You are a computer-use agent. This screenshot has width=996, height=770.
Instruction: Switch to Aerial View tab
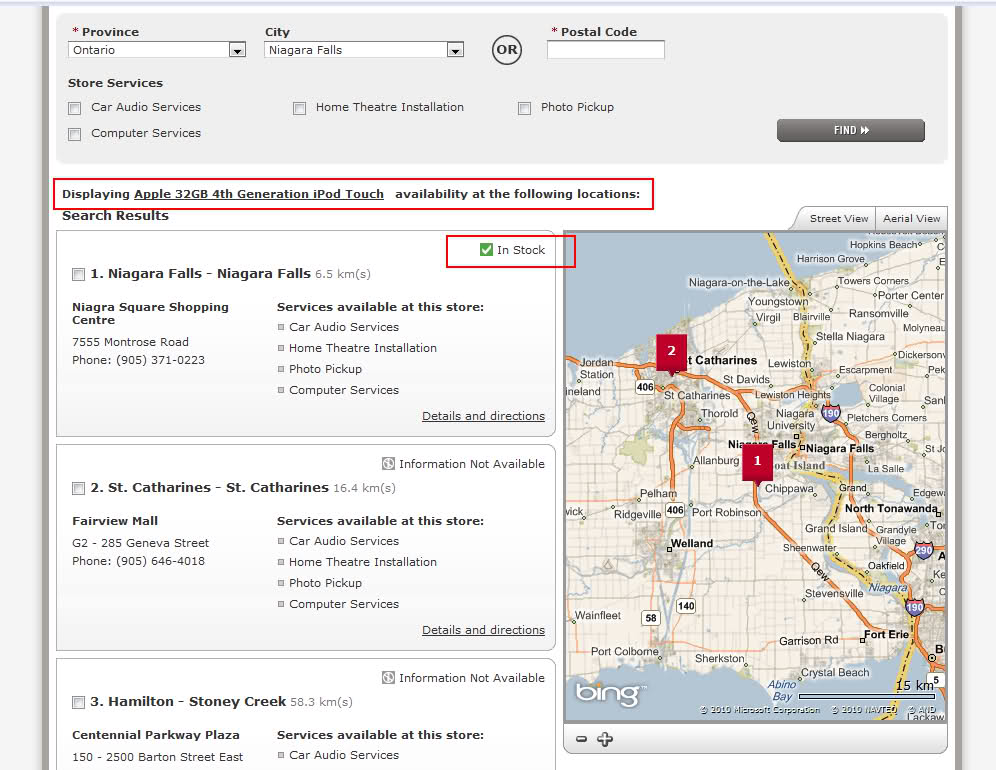(911, 219)
